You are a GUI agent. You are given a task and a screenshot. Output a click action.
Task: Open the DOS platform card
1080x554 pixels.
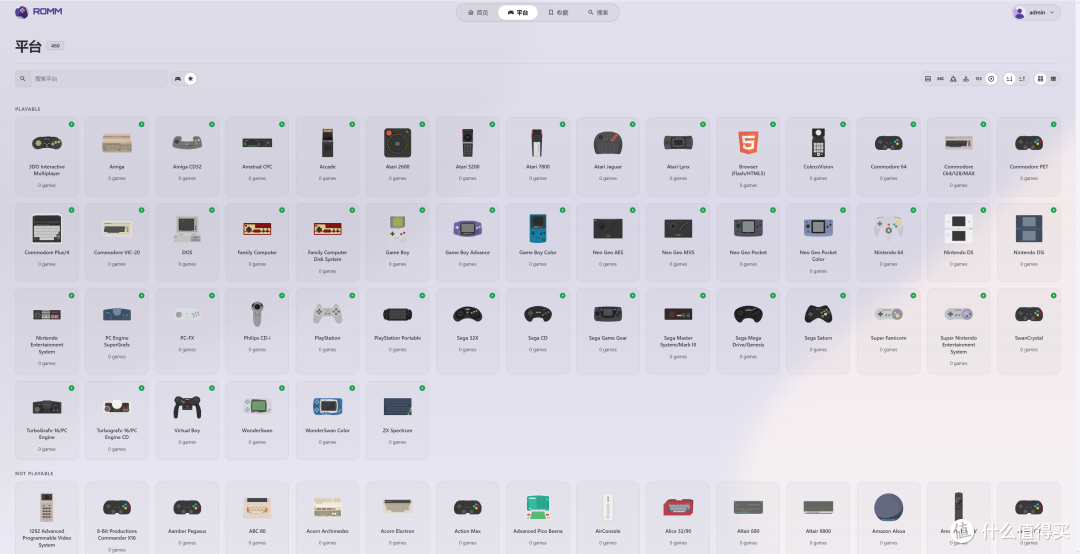coord(187,242)
